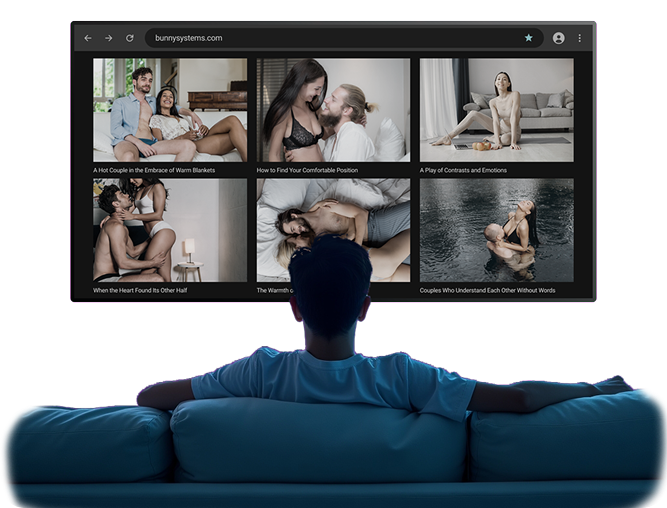Image resolution: width=667 pixels, height=508 pixels.
Task: Click 'A Hot Couple in the Embrace' caption
Action: (x=154, y=170)
